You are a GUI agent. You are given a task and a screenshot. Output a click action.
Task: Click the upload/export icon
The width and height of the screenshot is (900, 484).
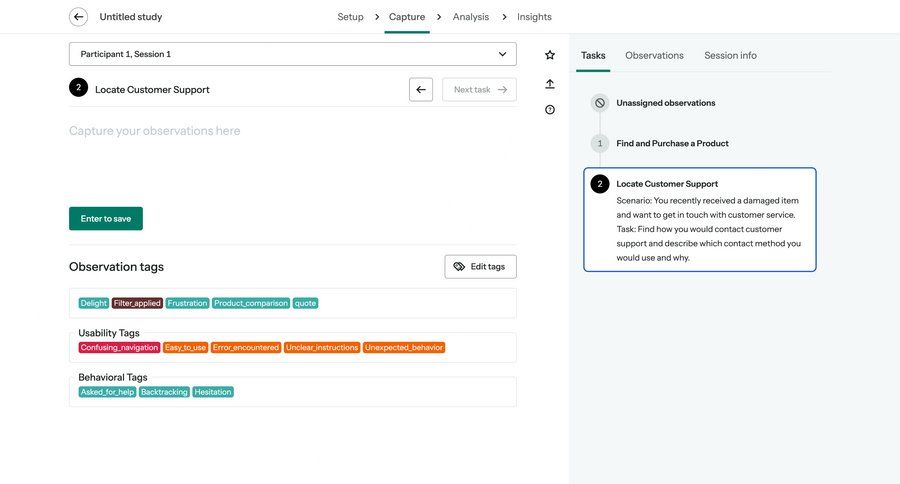tap(550, 84)
